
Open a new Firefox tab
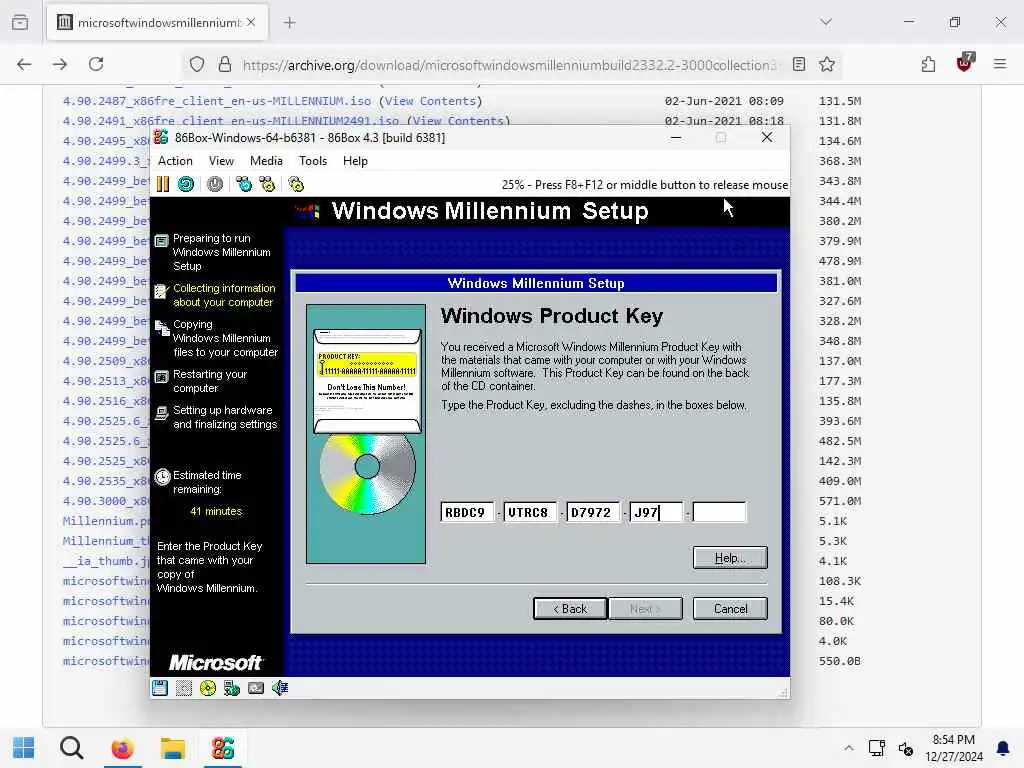click(x=290, y=23)
